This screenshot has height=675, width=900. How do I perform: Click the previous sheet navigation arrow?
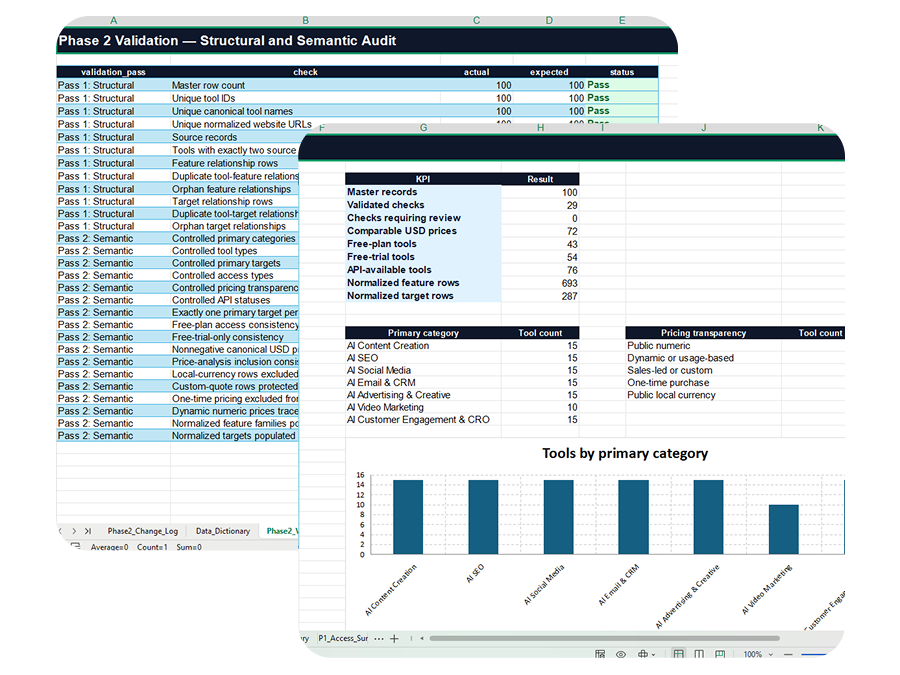coord(61,531)
